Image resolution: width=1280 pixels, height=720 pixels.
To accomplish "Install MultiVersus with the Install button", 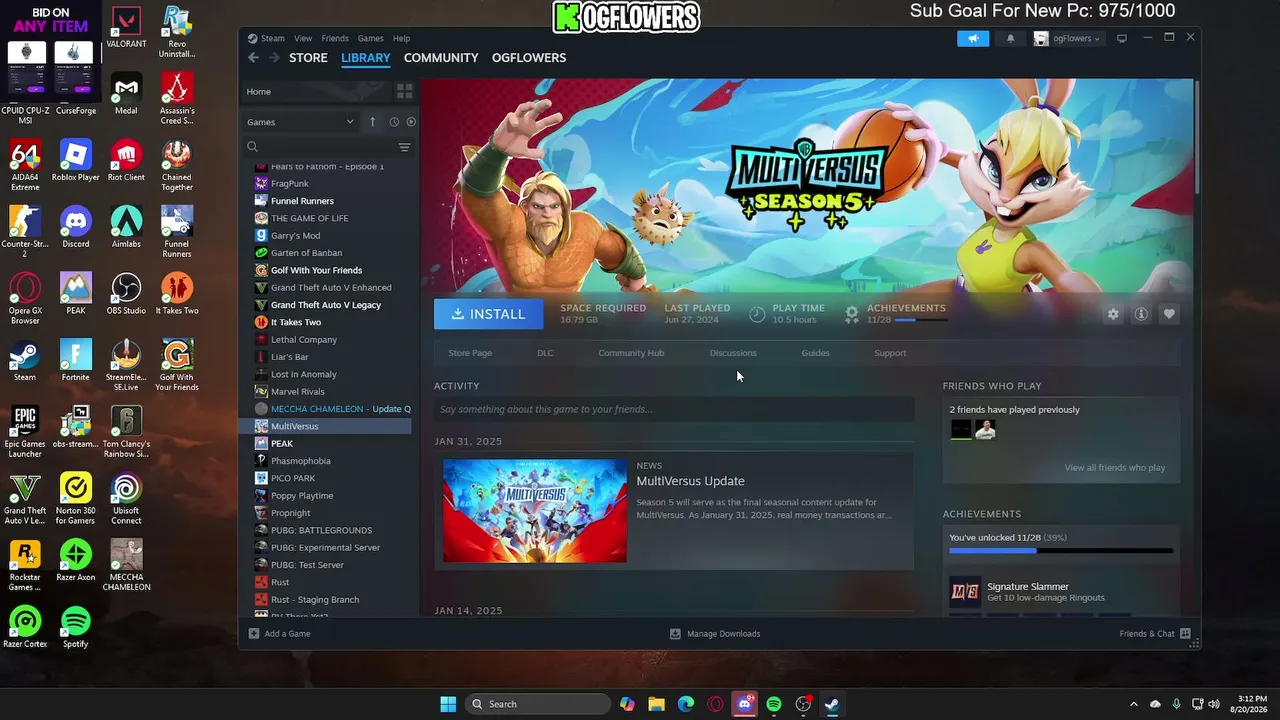I will click(488, 314).
